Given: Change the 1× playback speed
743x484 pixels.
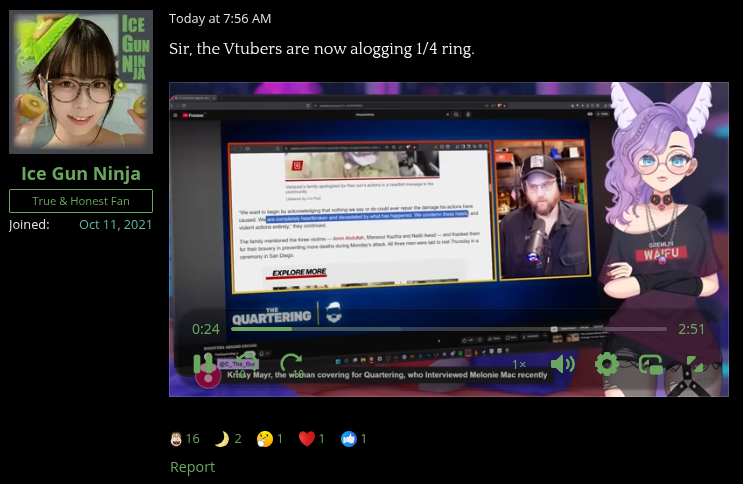Looking at the screenshot, I should (x=519, y=364).
